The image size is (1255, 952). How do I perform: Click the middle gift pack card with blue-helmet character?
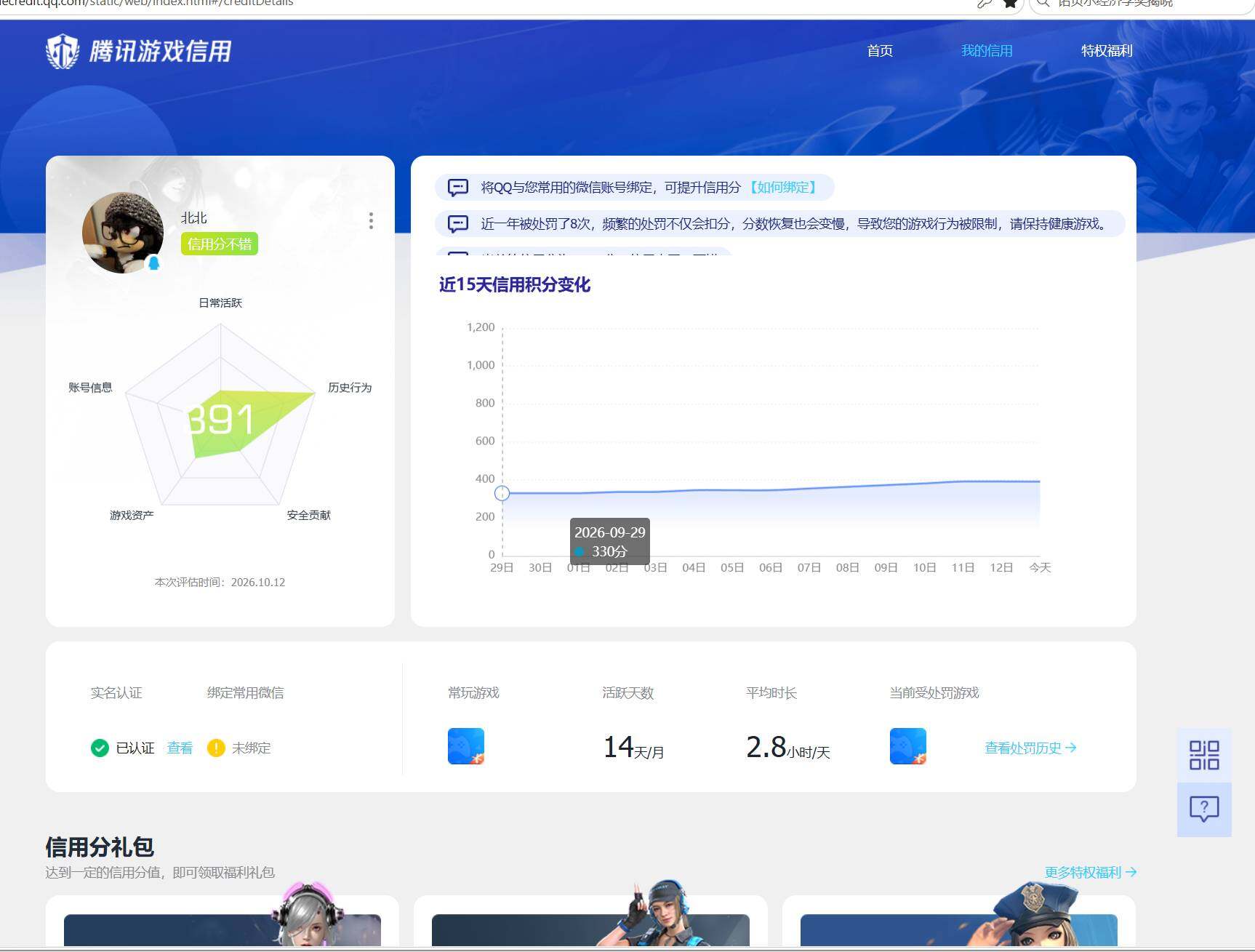click(590, 921)
